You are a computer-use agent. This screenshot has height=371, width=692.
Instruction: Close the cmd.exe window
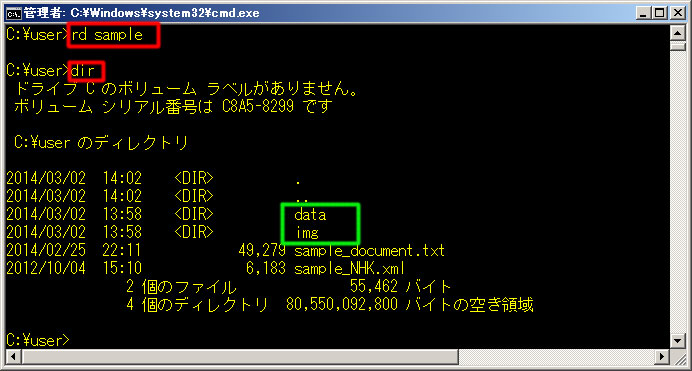[x=677, y=13]
